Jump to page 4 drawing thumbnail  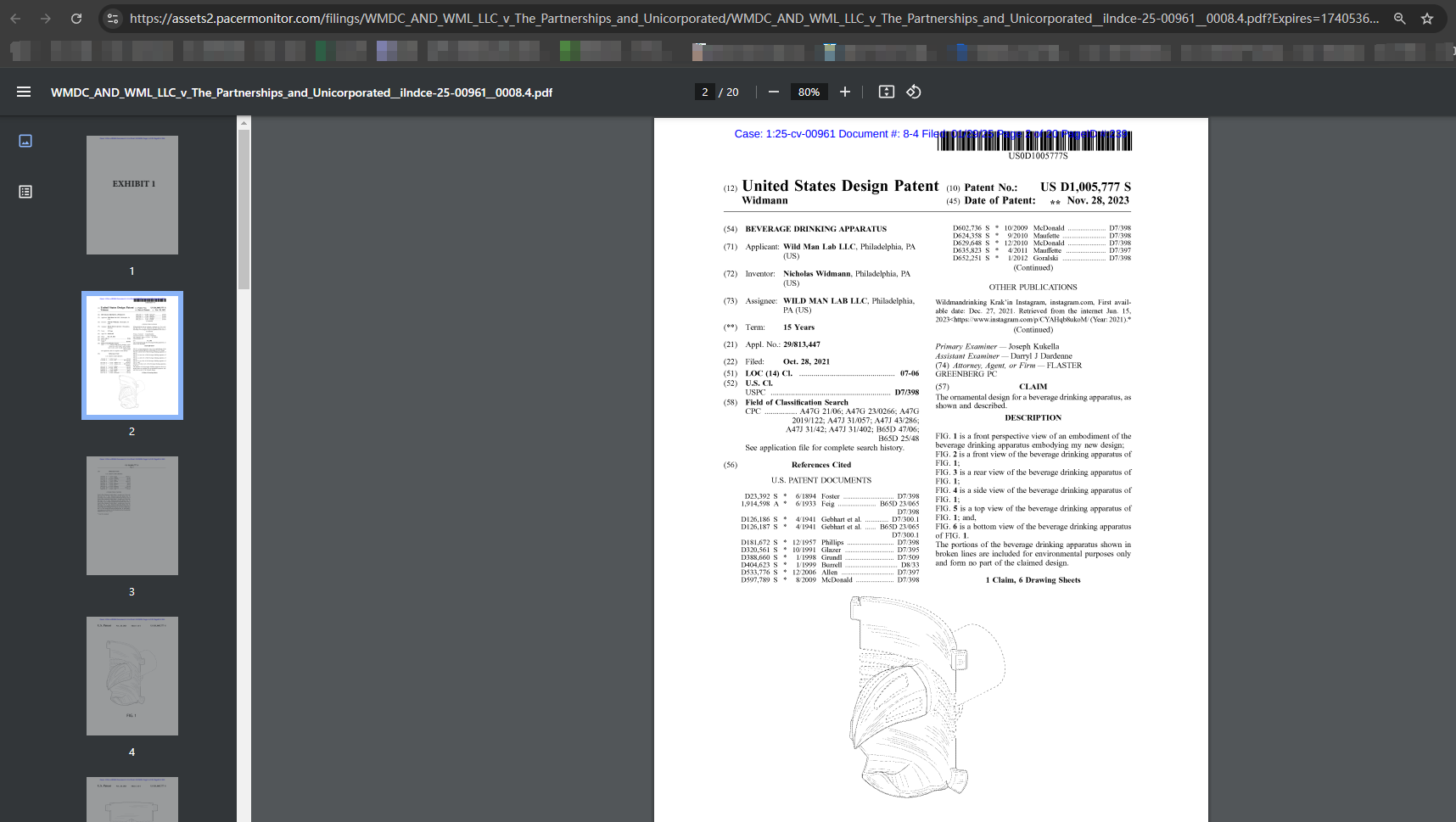coord(132,676)
